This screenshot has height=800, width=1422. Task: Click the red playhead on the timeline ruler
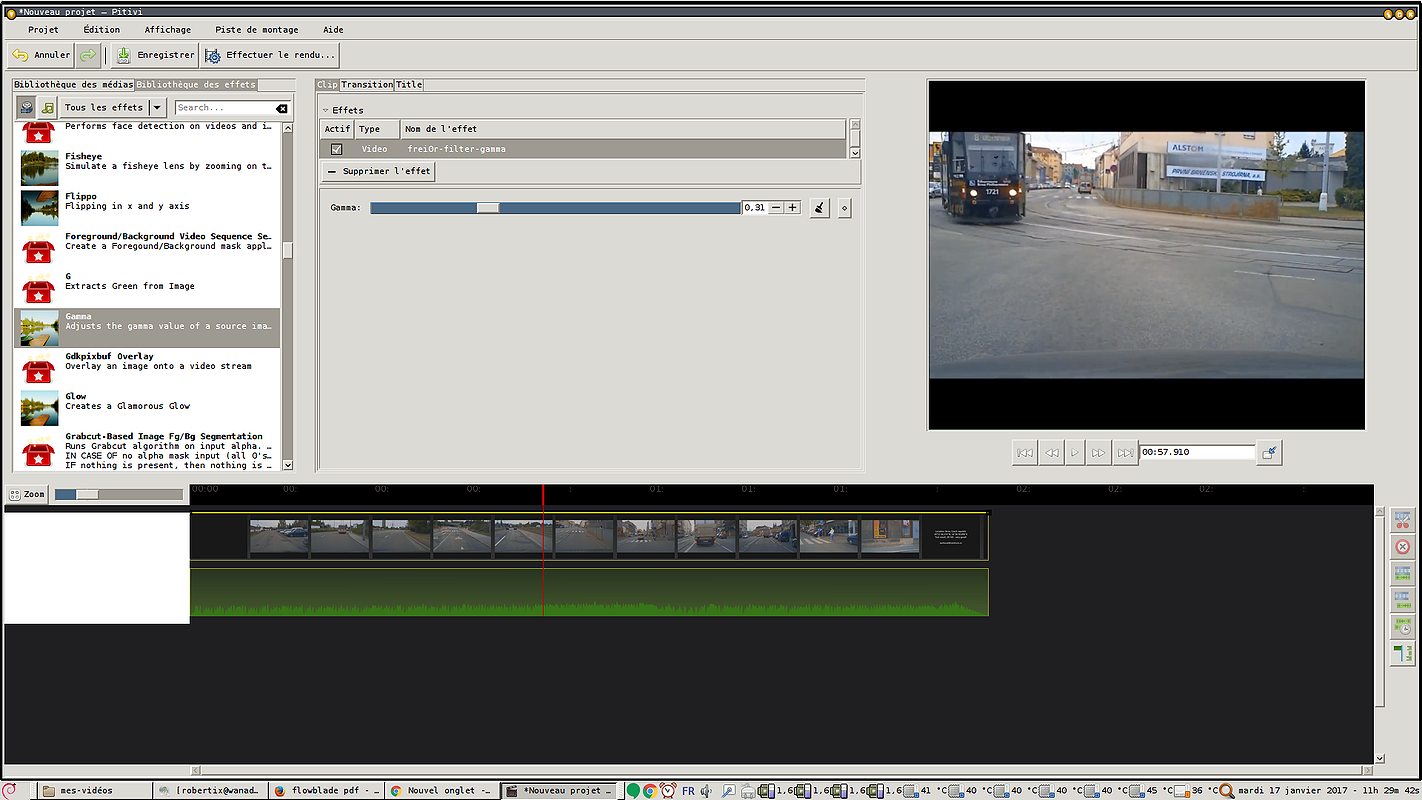[543, 494]
